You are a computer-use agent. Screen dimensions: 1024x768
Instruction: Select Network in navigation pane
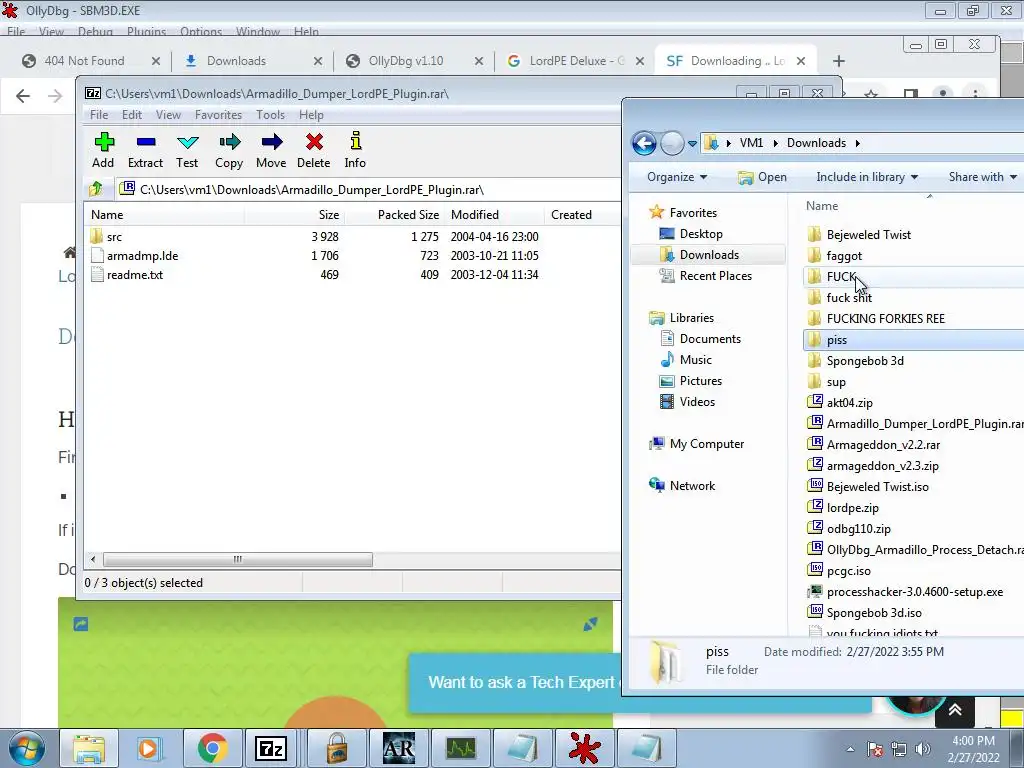point(692,486)
